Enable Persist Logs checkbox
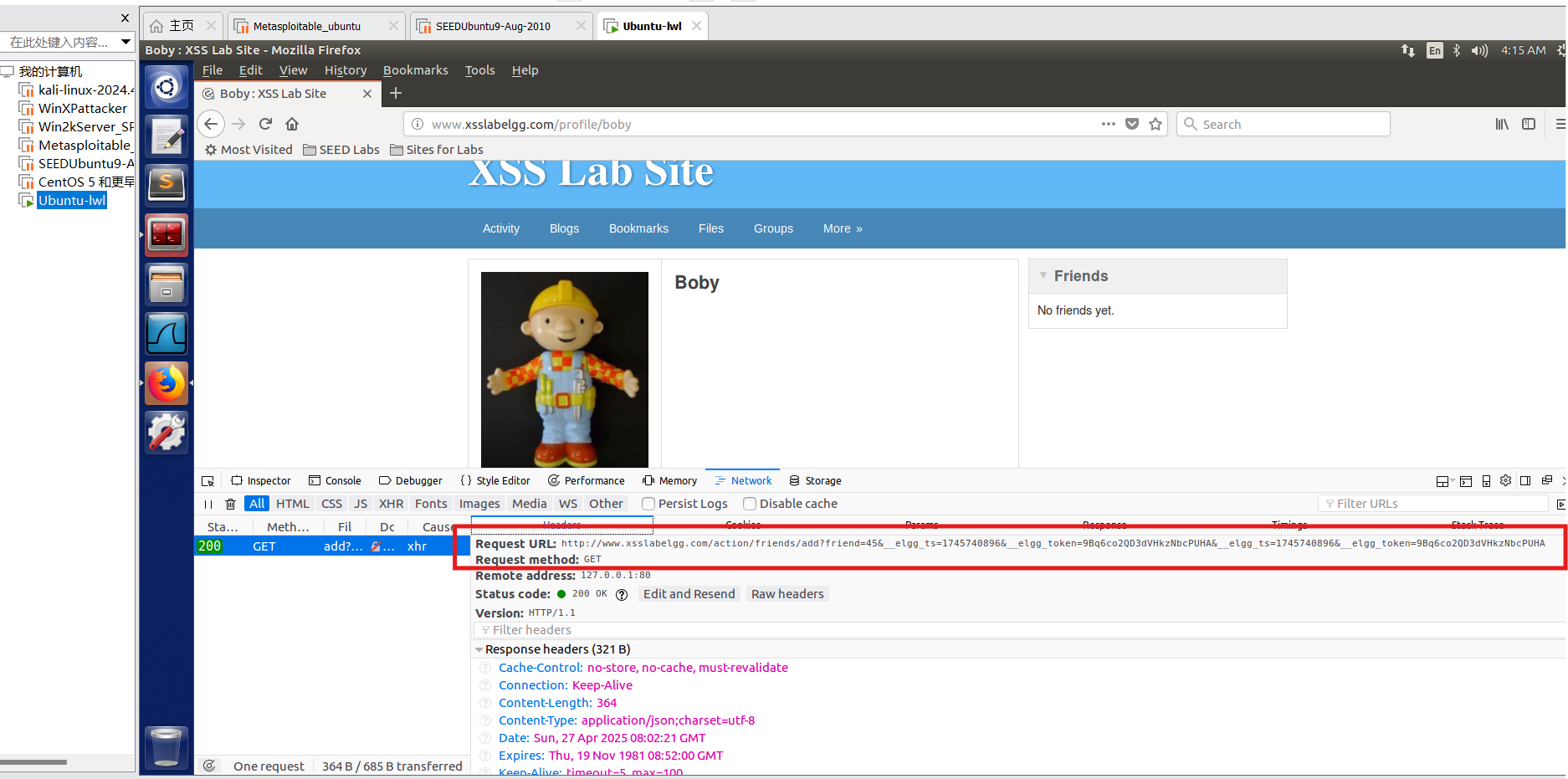The height and width of the screenshot is (779, 1568). [x=648, y=504]
